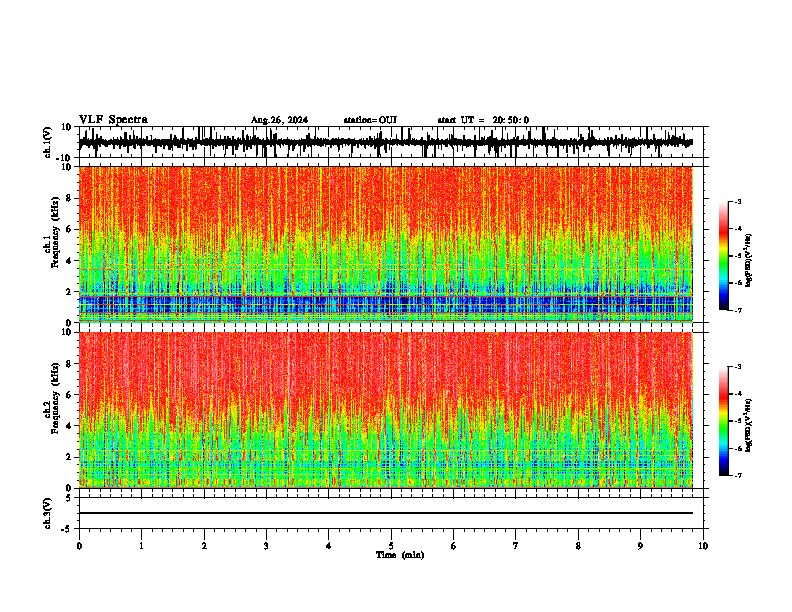The image size is (792, 612).
Task: Click the "6" kHz tick of ch.1 spectrogram
Action: (x=69, y=229)
